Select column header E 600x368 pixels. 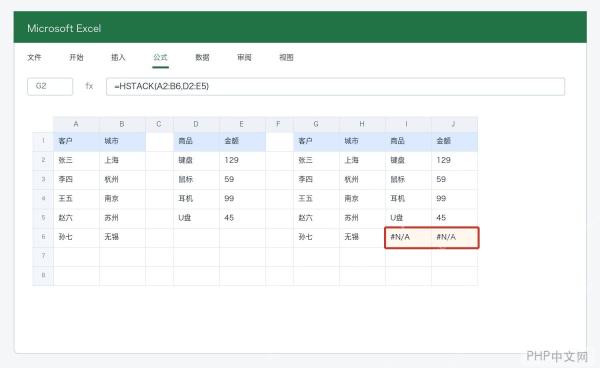242,124
